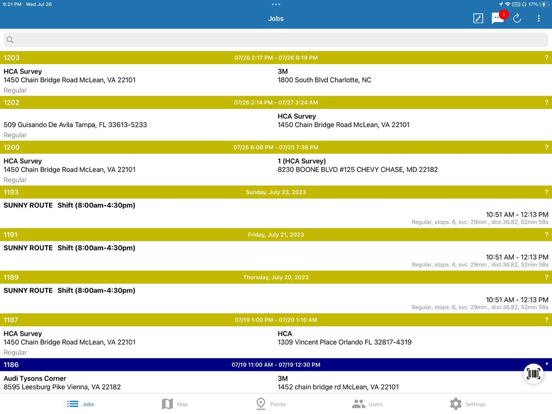Click the Wi-Fi icon in status bar
The image size is (552, 414).
click(x=507, y=4)
